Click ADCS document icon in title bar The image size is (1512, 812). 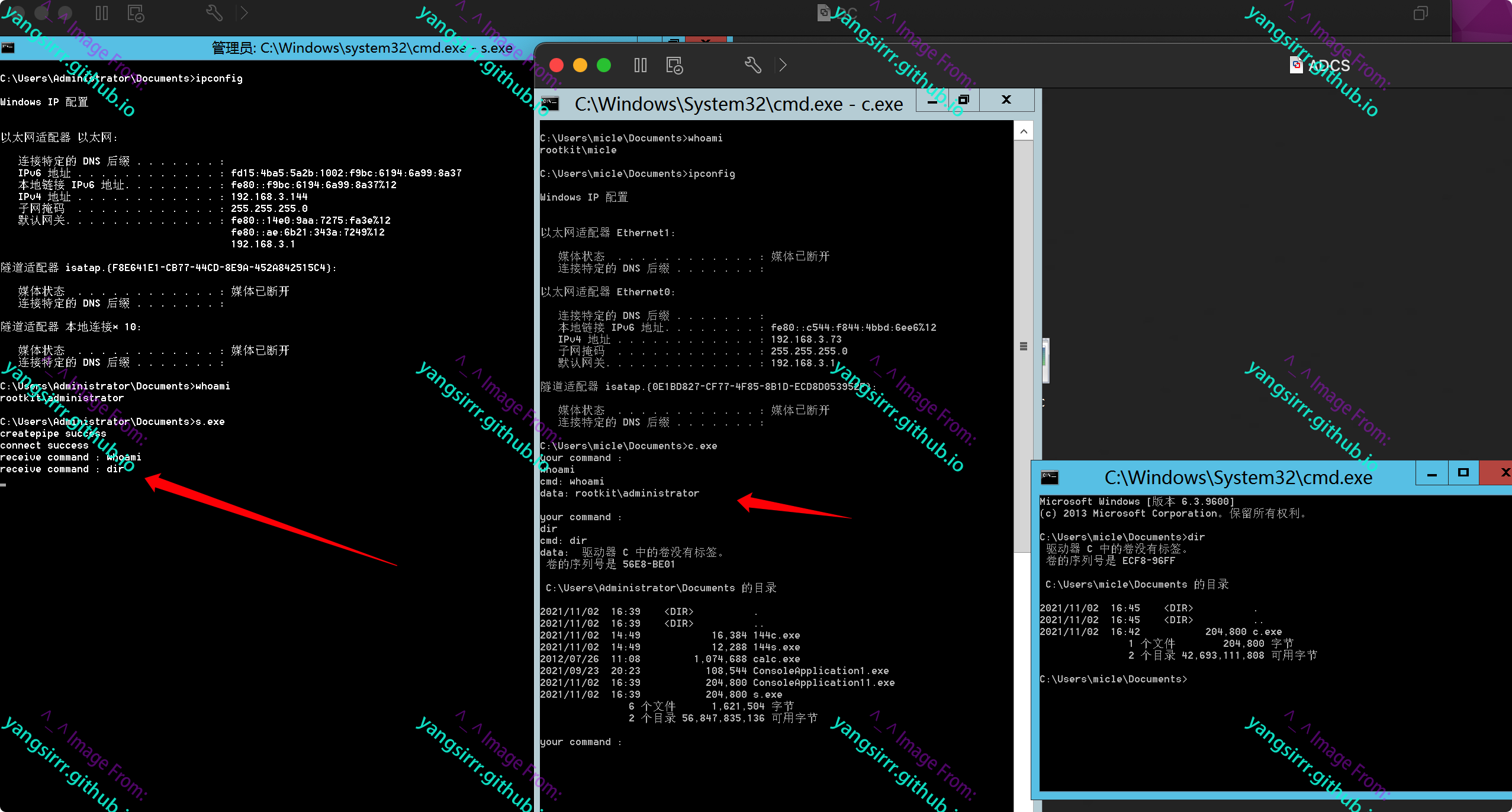pyautogui.click(x=1296, y=65)
